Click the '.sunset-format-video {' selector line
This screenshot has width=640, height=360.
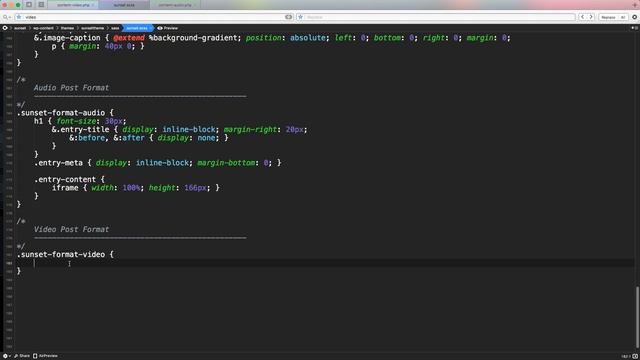point(65,254)
